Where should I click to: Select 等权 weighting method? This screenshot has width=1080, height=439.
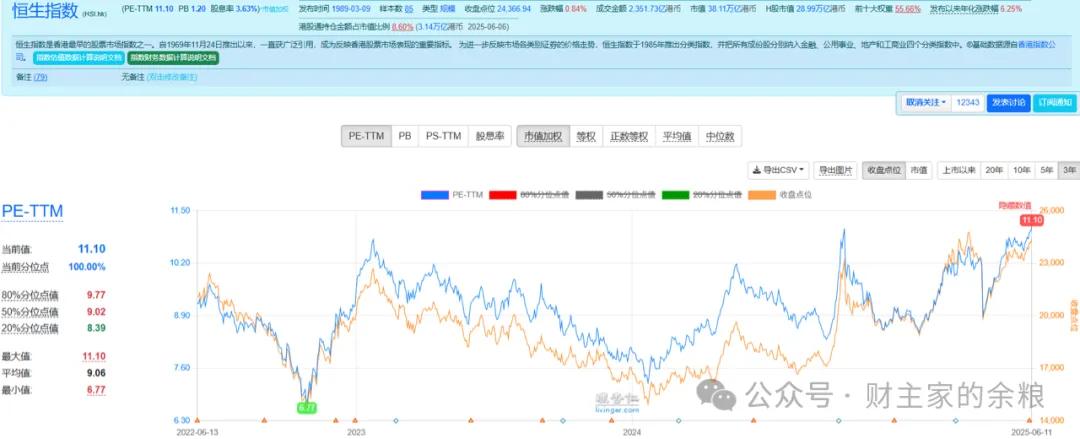[x=586, y=136]
